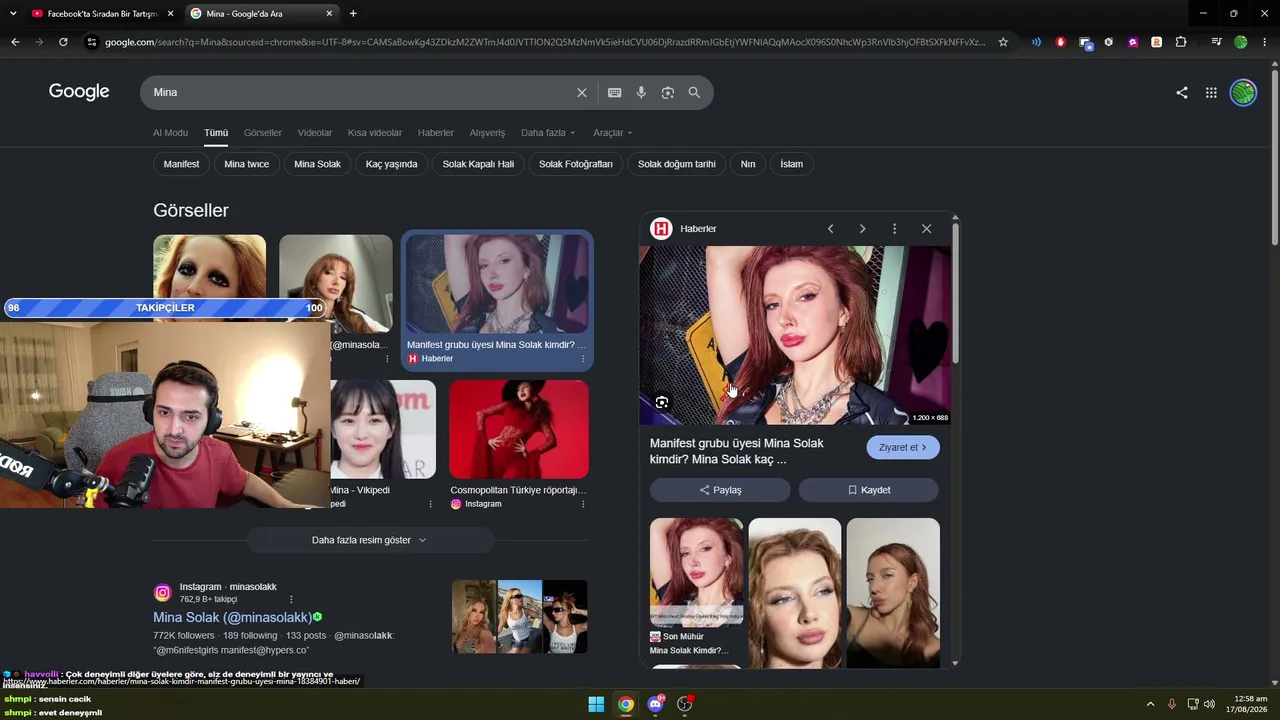Open the preview title Manifest grubu üyesi link
1280x720 pixels.
coord(737,451)
